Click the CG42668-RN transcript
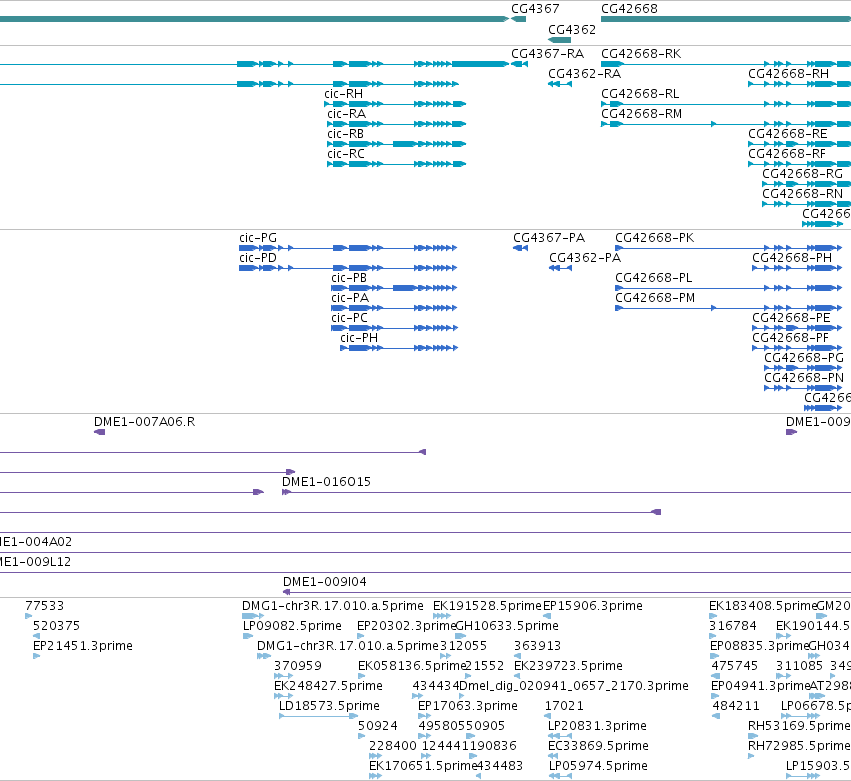Image resolution: width=851 pixels, height=781 pixels. pos(802,194)
